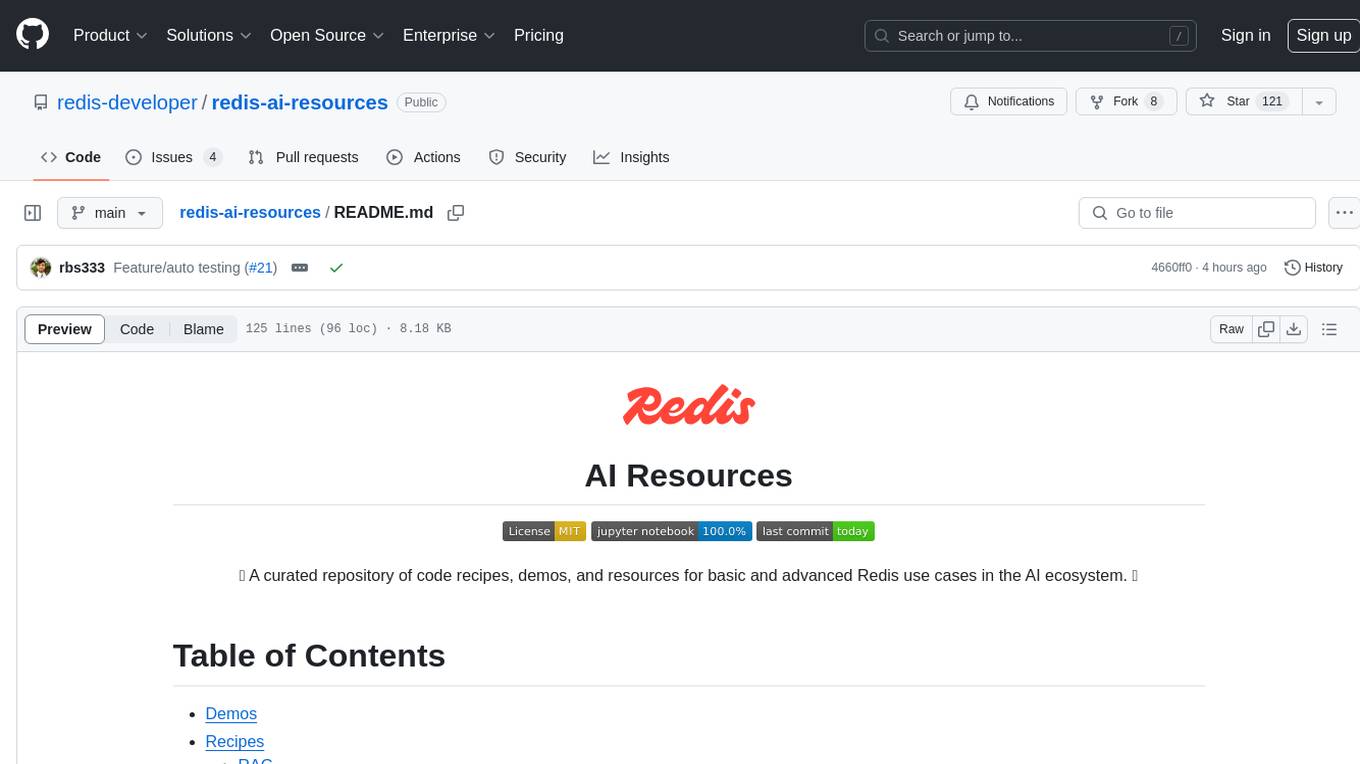Screen dimensions: 1360x764
Task: Focus the Go to file field
Action: coord(1197,213)
